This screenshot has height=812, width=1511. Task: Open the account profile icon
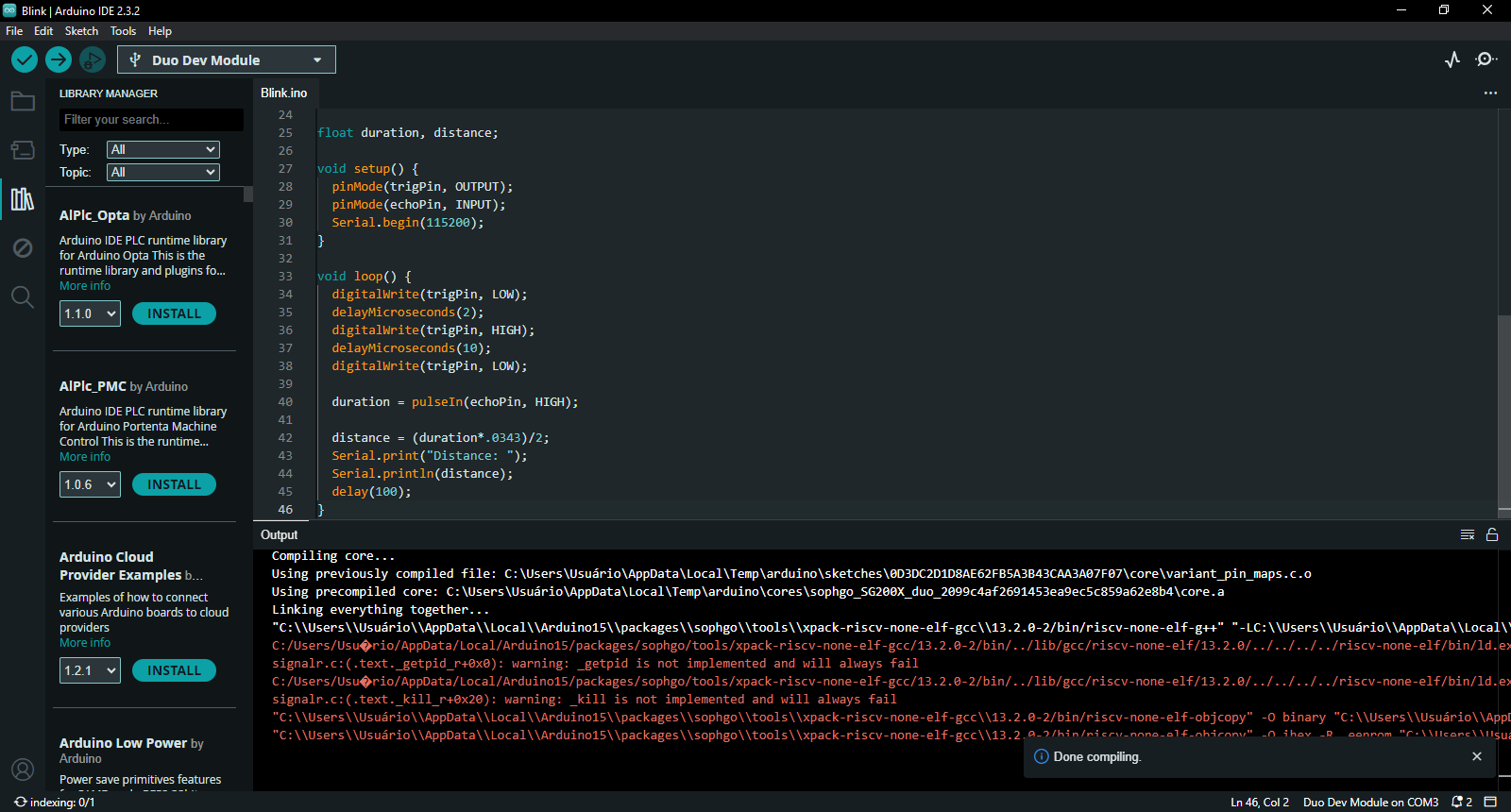pos(23,770)
